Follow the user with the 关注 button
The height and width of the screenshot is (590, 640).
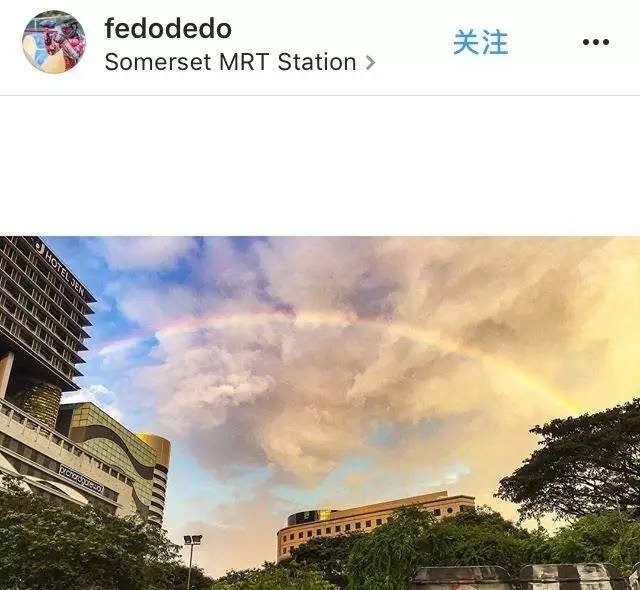(481, 42)
